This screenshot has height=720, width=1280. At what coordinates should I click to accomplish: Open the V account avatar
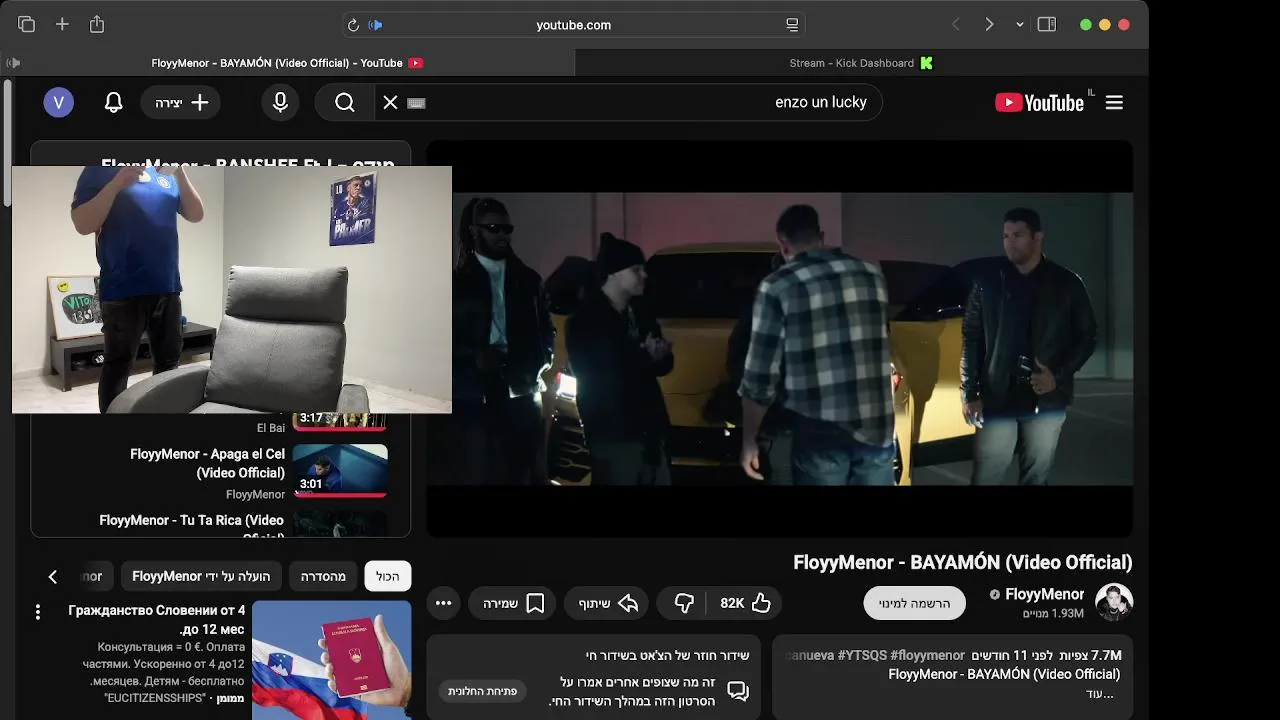tap(59, 102)
